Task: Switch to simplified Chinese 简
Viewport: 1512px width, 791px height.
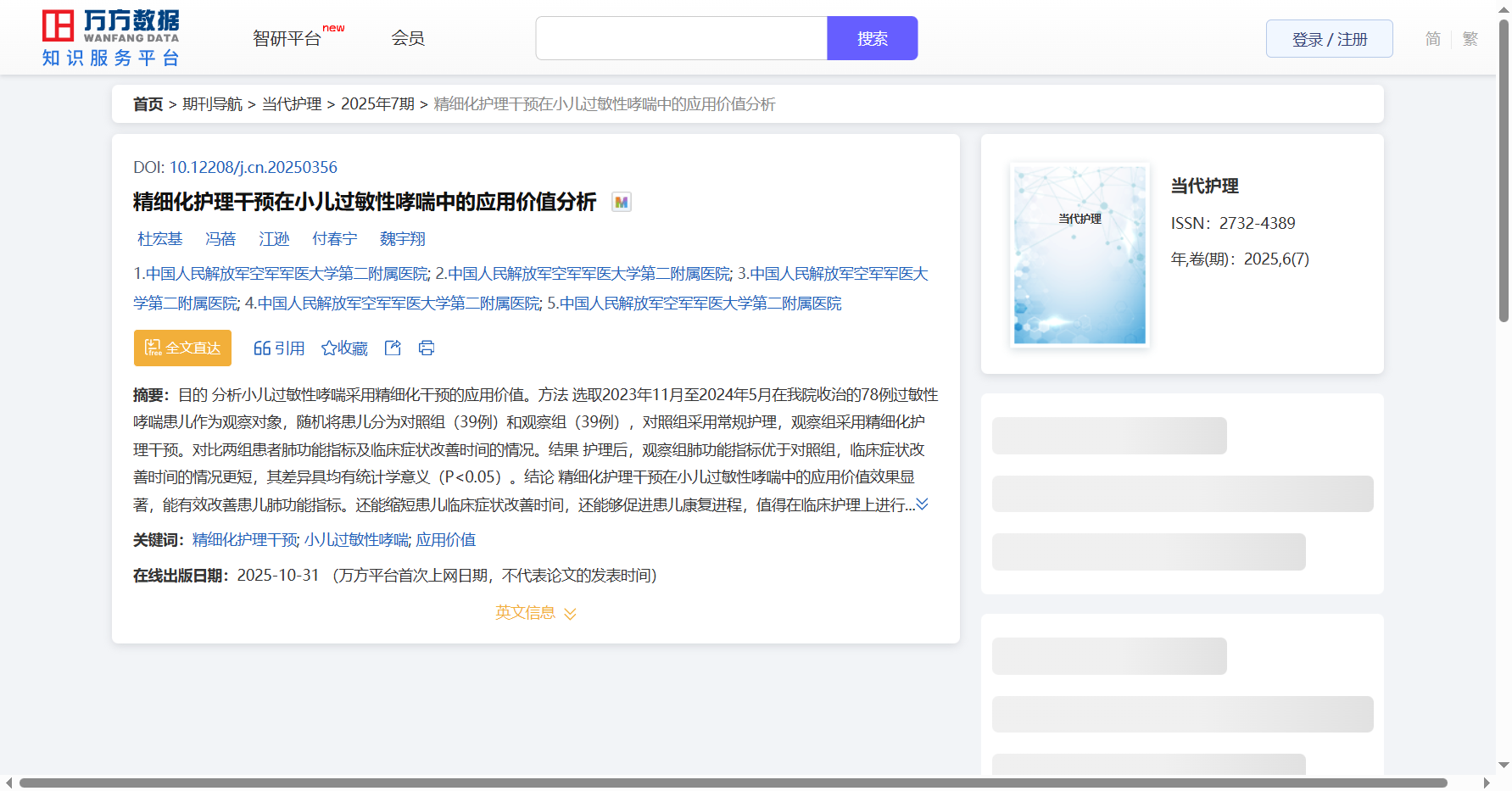Action: click(1433, 39)
